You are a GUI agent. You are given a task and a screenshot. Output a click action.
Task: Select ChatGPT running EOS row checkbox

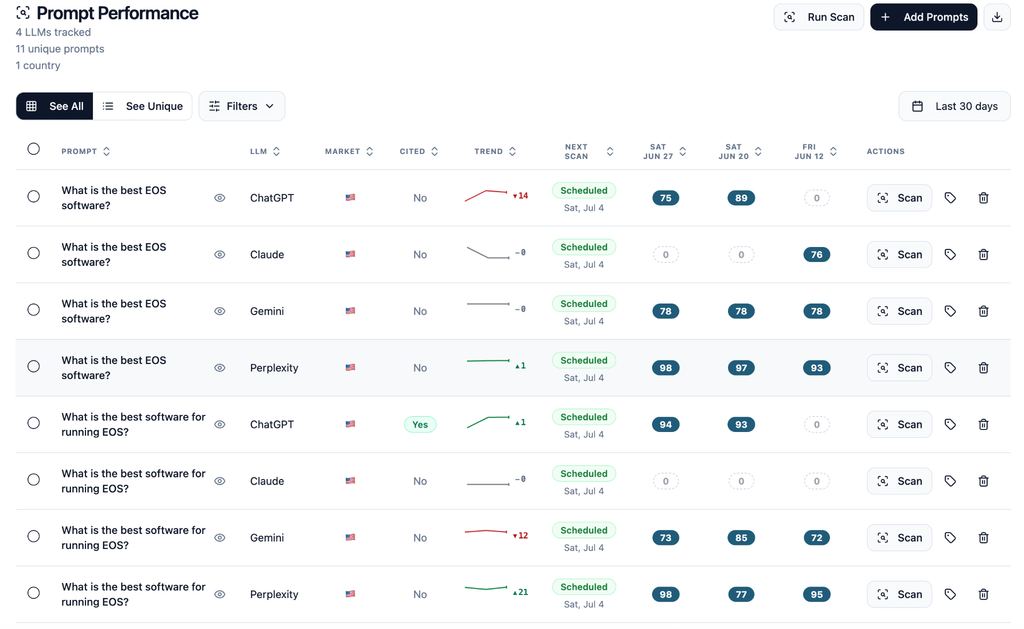coord(33,423)
